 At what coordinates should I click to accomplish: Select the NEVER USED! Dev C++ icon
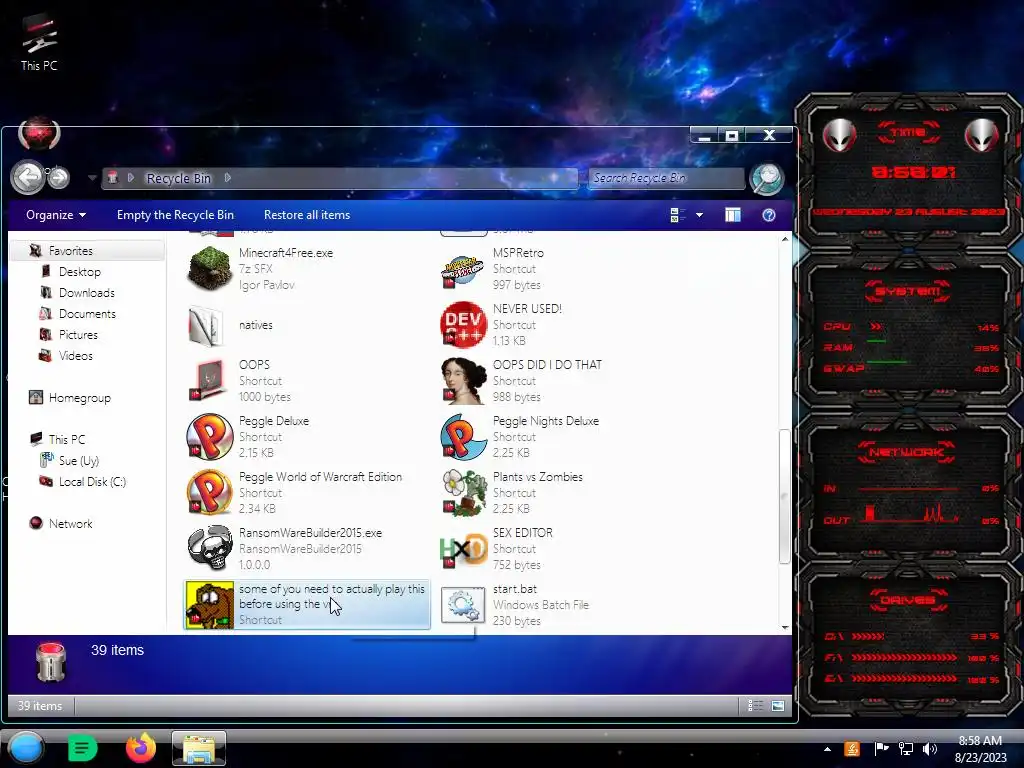point(463,325)
